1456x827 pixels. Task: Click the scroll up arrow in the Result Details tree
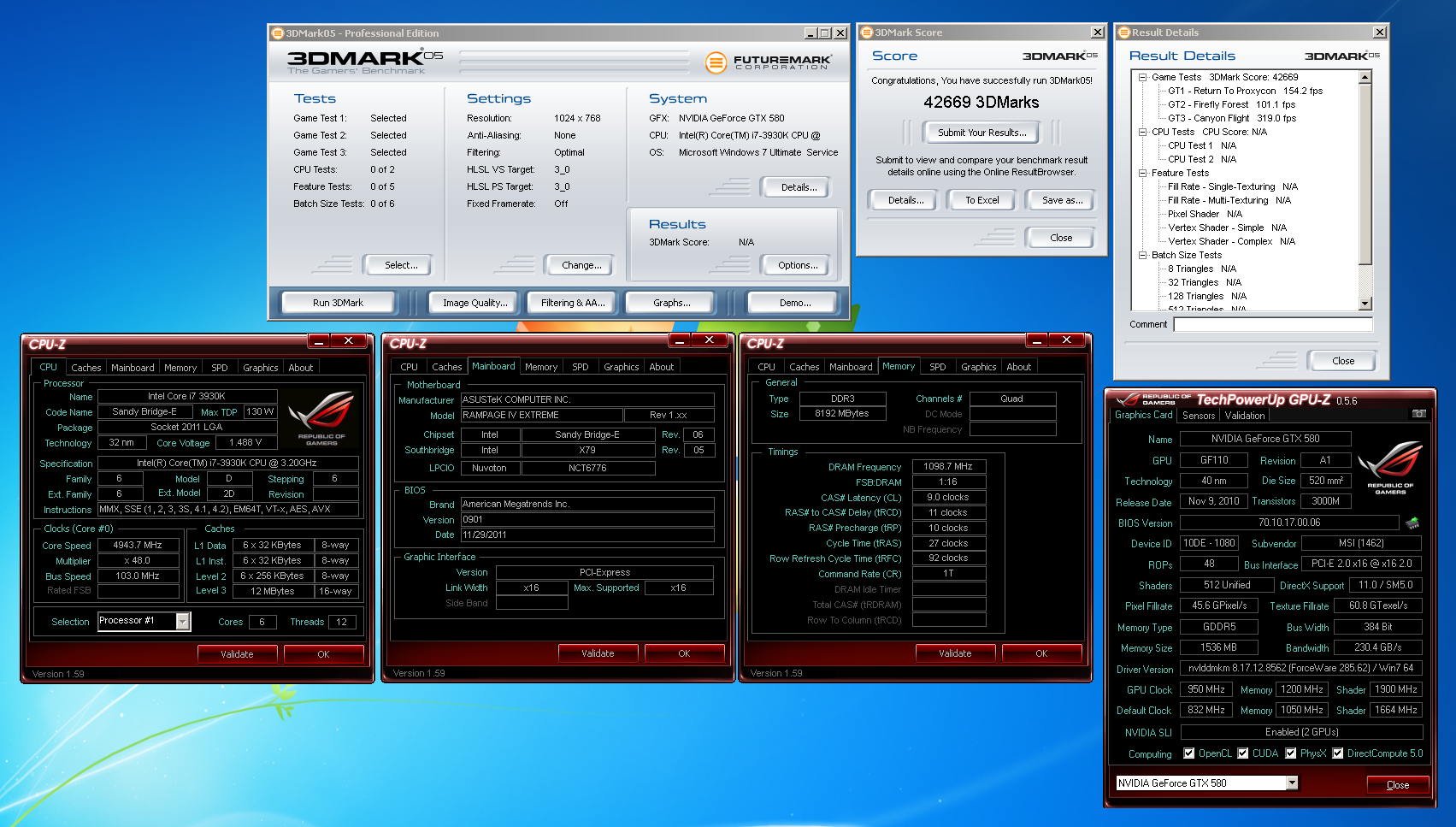click(x=1365, y=78)
